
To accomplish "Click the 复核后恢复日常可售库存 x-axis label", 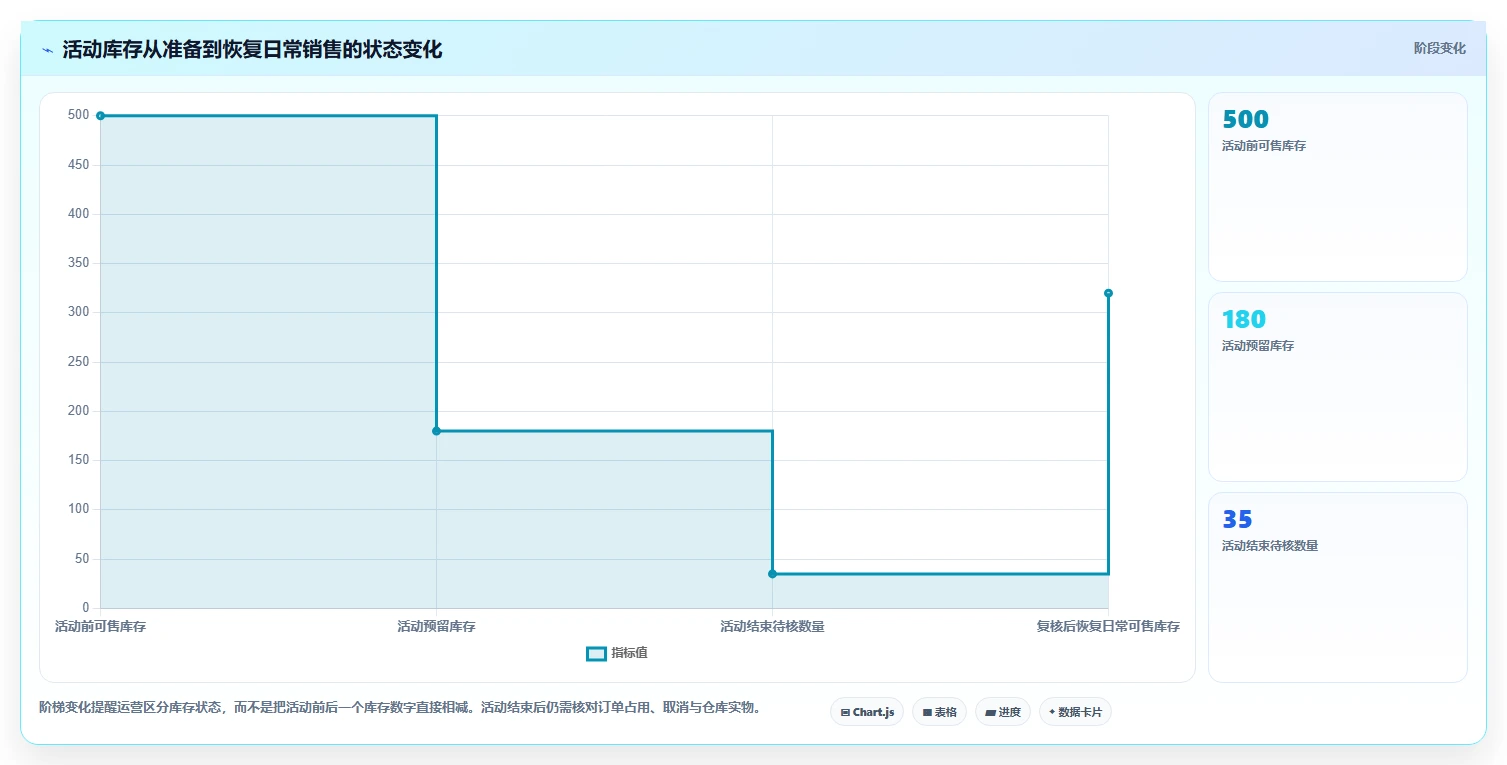I will [x=1108, y=627].
